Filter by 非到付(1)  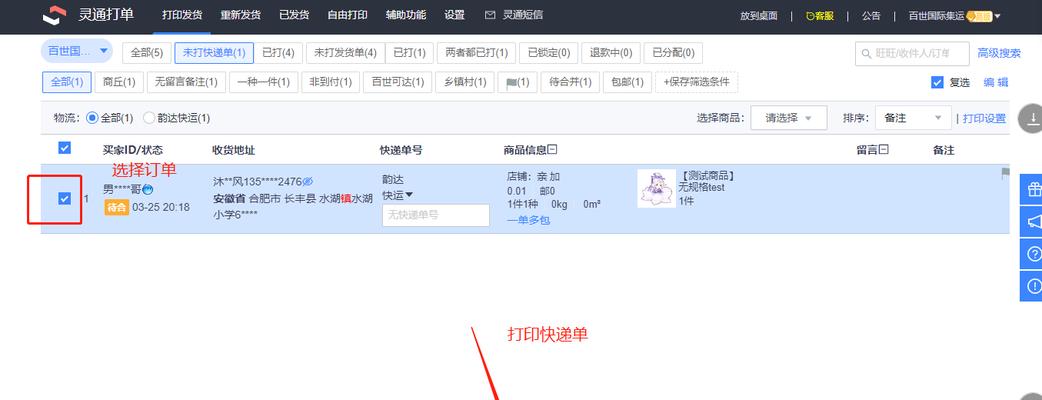(330, 82)
